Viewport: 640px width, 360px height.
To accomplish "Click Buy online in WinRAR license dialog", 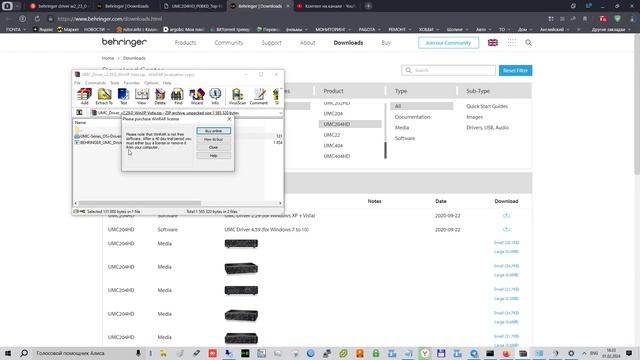I will [x=213, y=131].
